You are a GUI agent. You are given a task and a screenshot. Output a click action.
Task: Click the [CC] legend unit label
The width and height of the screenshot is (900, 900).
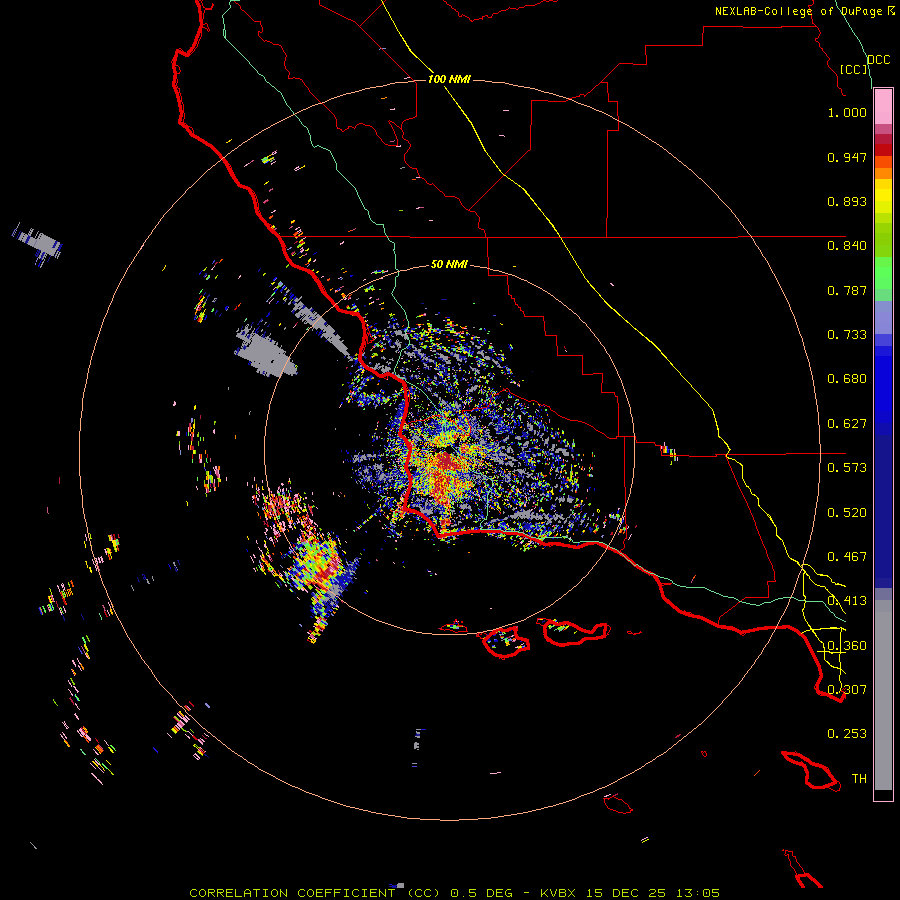pos(854,69)
